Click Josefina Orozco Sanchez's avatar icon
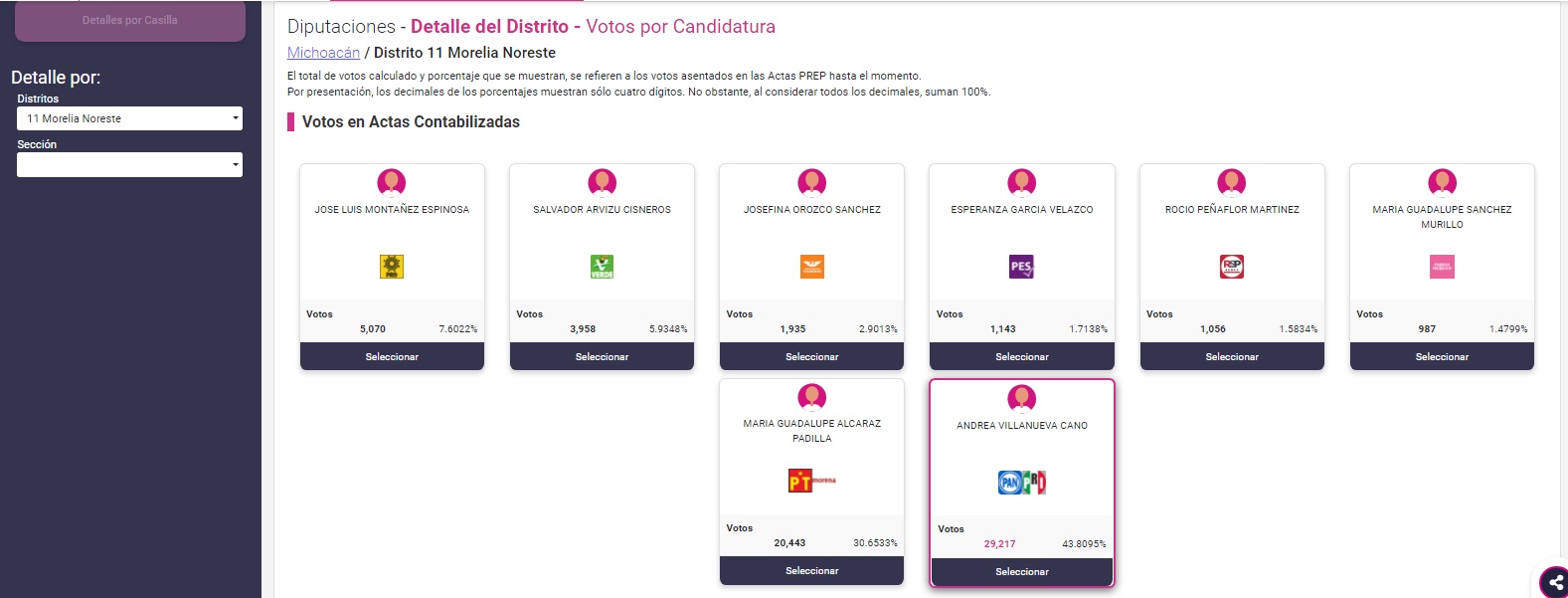Image resolution: width=1568 pixels, height=598 pixels. 812,183
